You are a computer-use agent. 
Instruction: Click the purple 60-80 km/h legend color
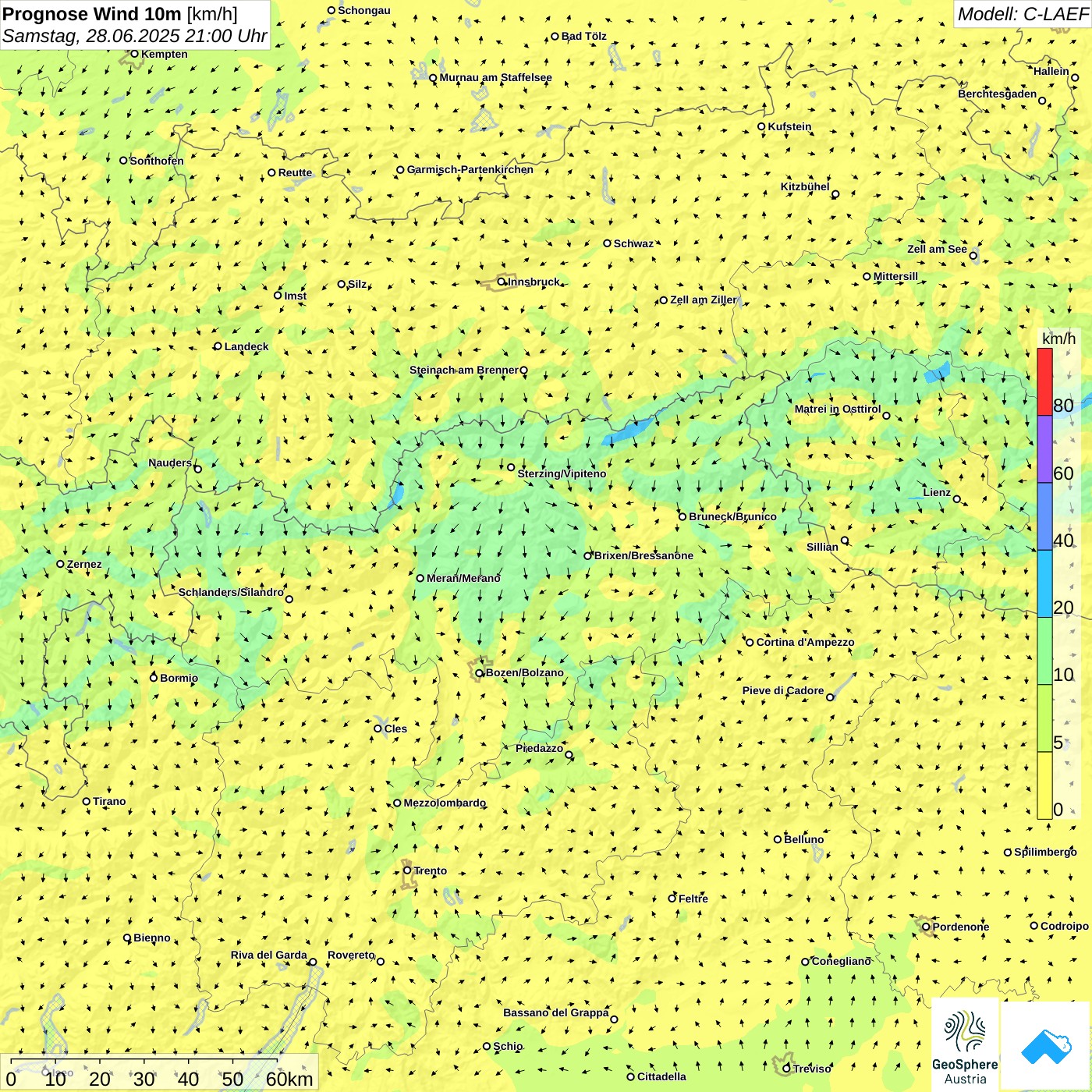pos(1044,449)
